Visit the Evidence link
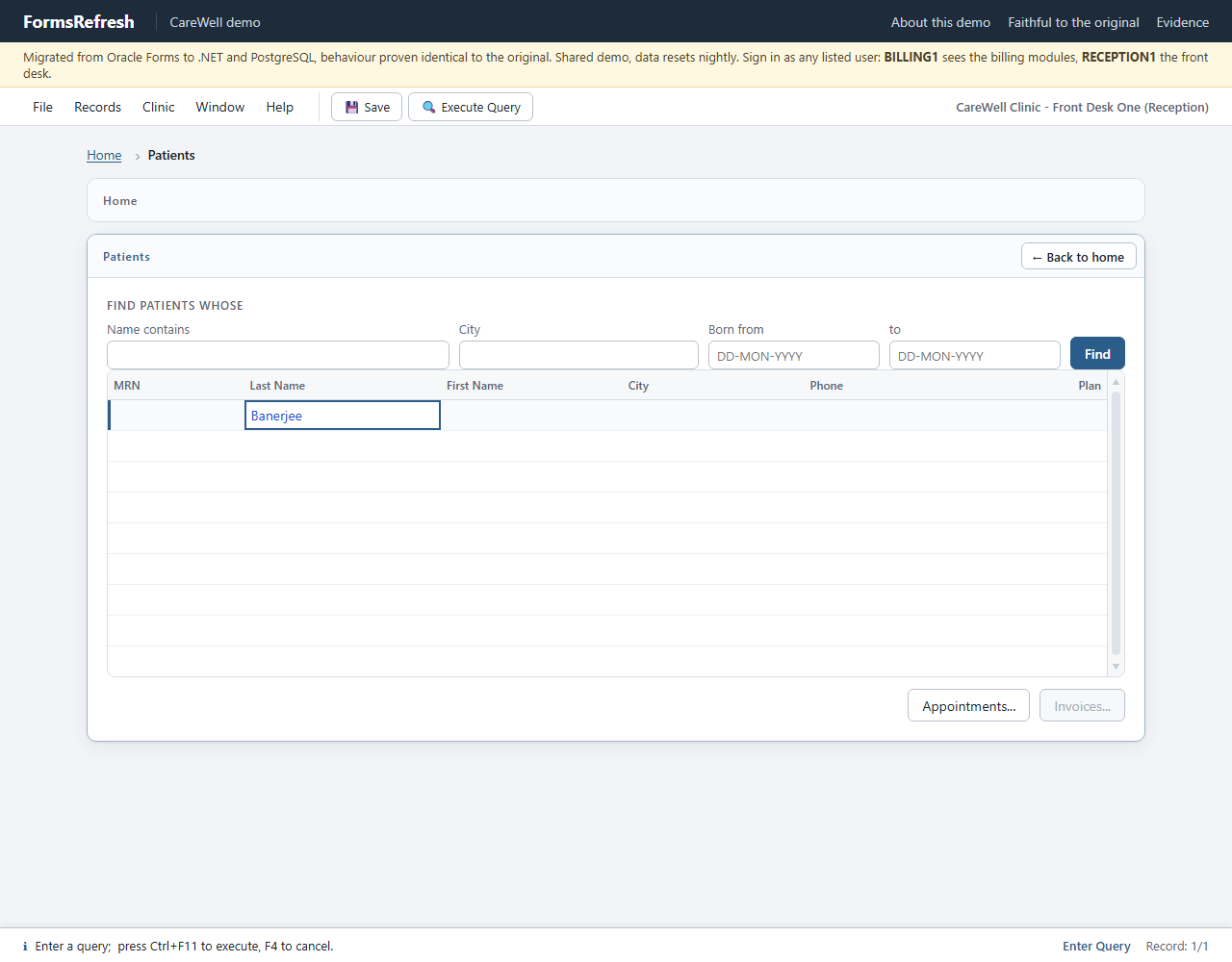Image resolution: width=1232 pixels, height=962 pixels. tap(1183, 22)
